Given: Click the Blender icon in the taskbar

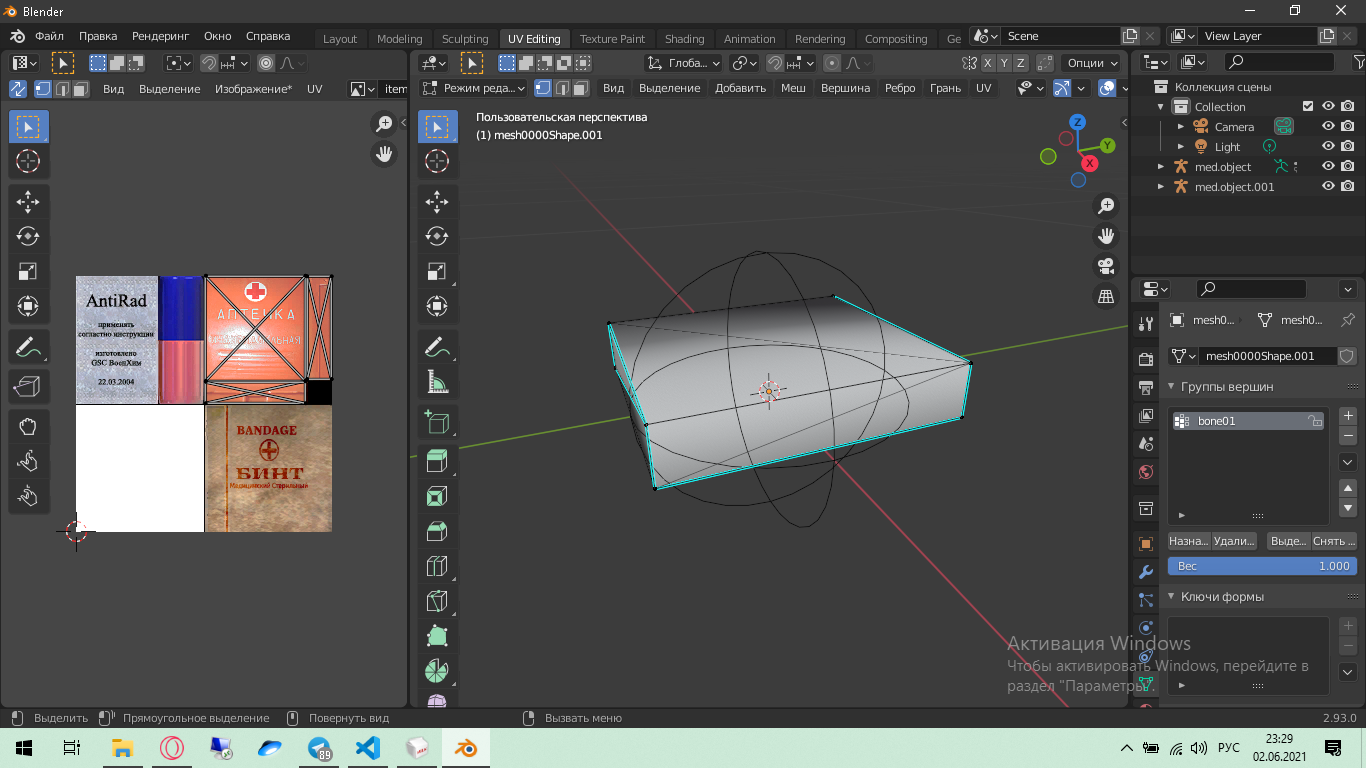Looking at the screenshot, I should coord(465,748).
